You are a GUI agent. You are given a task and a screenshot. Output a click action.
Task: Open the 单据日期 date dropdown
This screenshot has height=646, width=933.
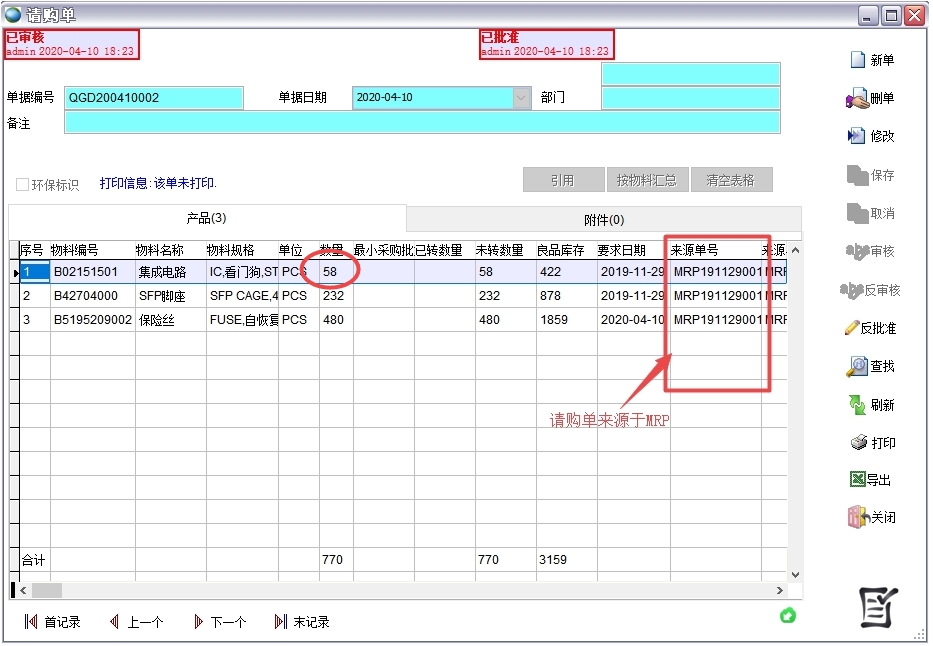[522, 99]
